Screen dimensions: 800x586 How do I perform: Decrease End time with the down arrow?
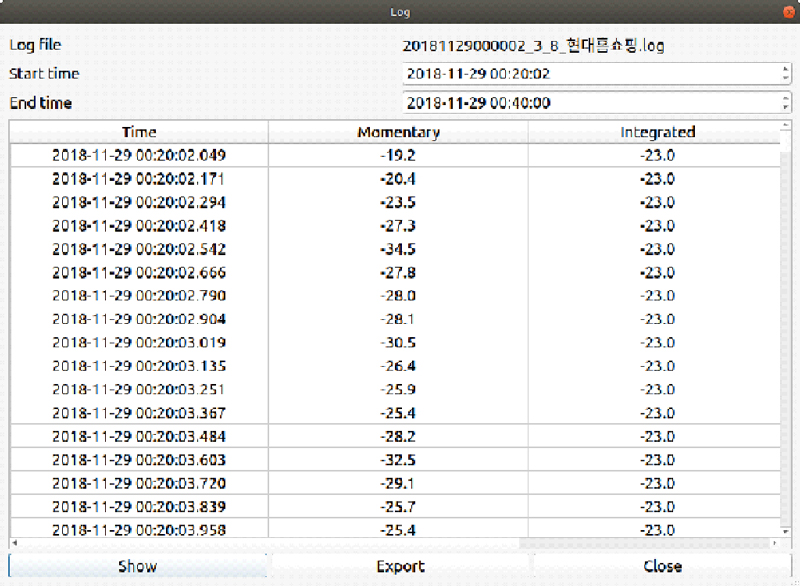(786, 108)
